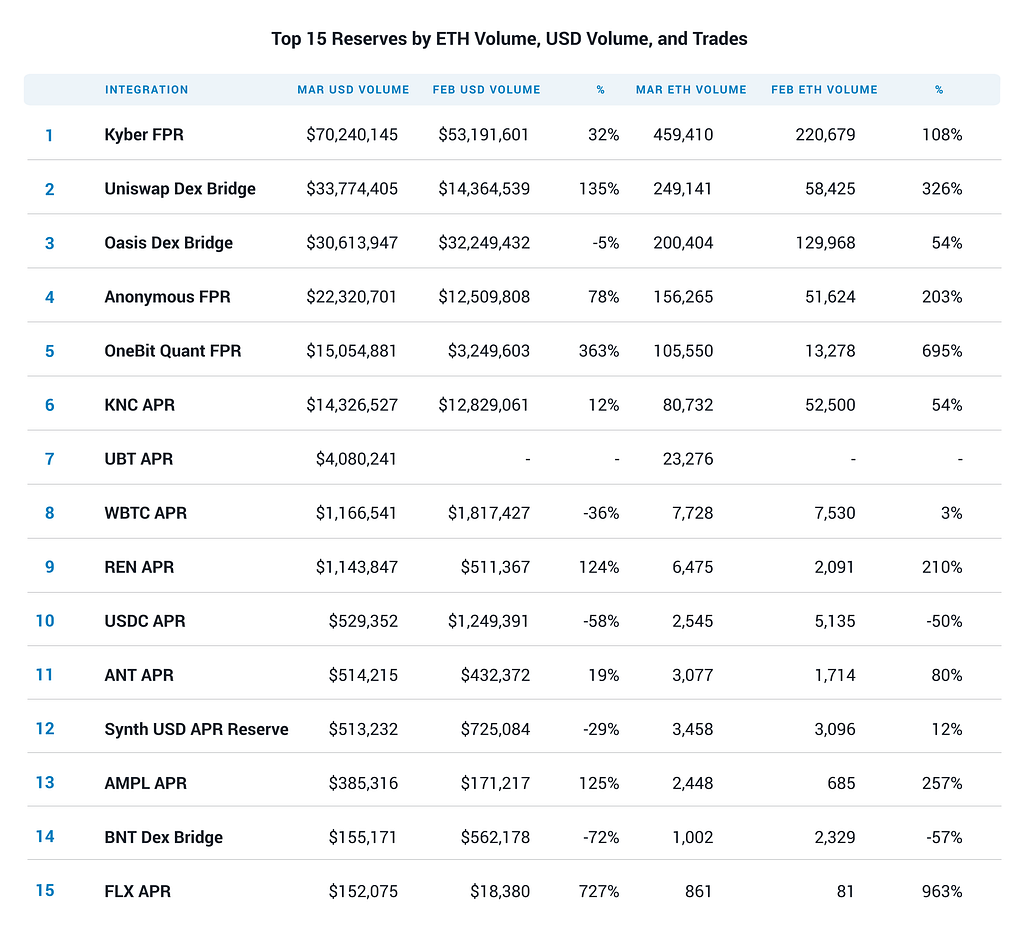Click the 105,550 Mar ETH volume

click(683, 351)
